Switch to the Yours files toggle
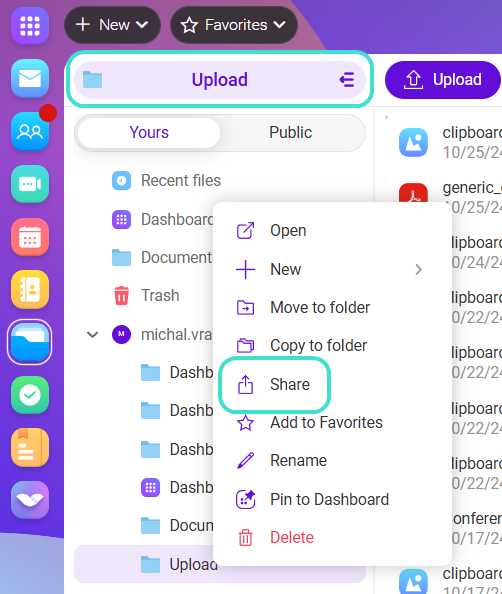Viewport: 502px width, 594px height. click(149, 133)
